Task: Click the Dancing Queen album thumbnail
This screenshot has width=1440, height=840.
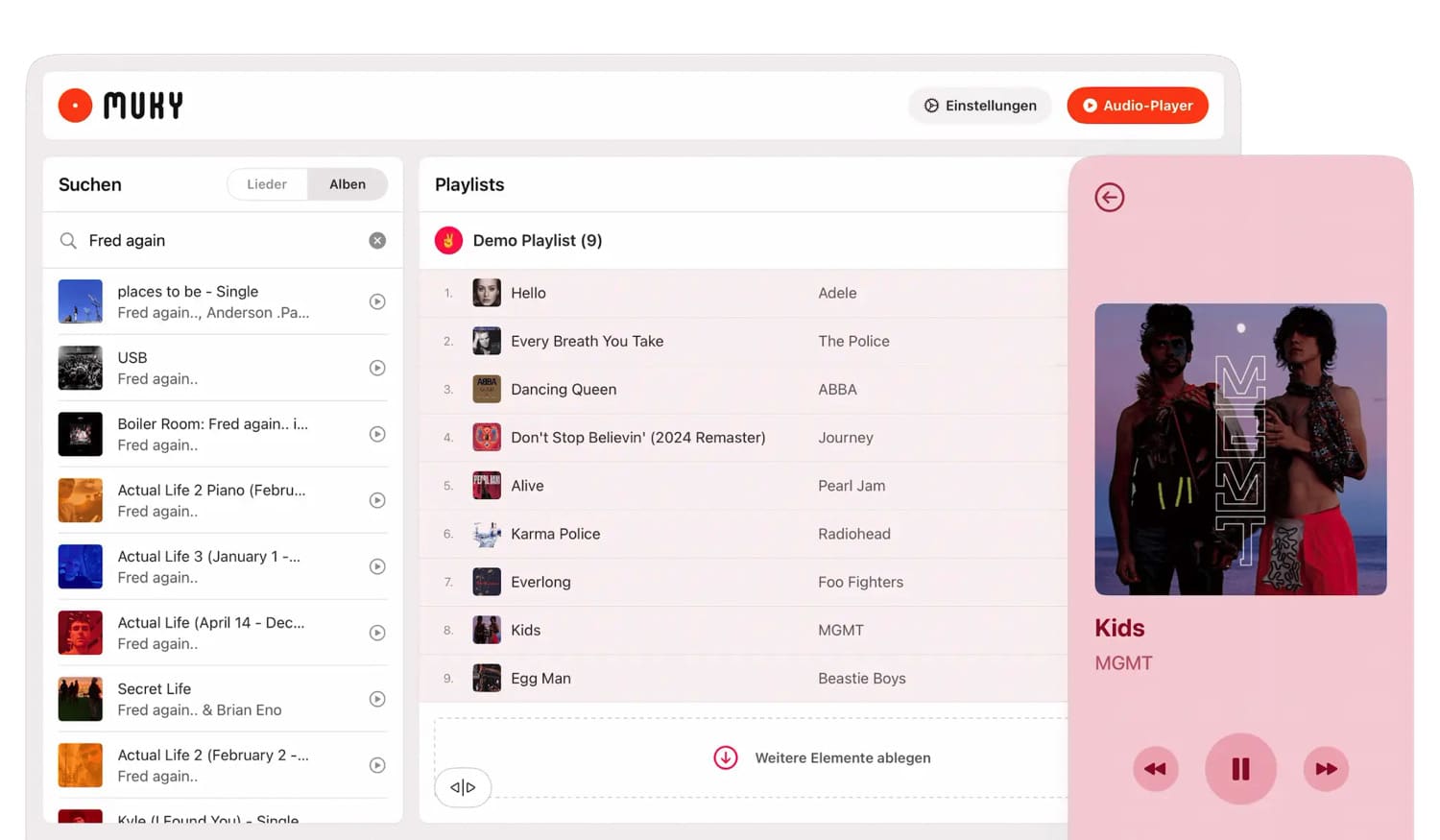Action: pos(487,390)
